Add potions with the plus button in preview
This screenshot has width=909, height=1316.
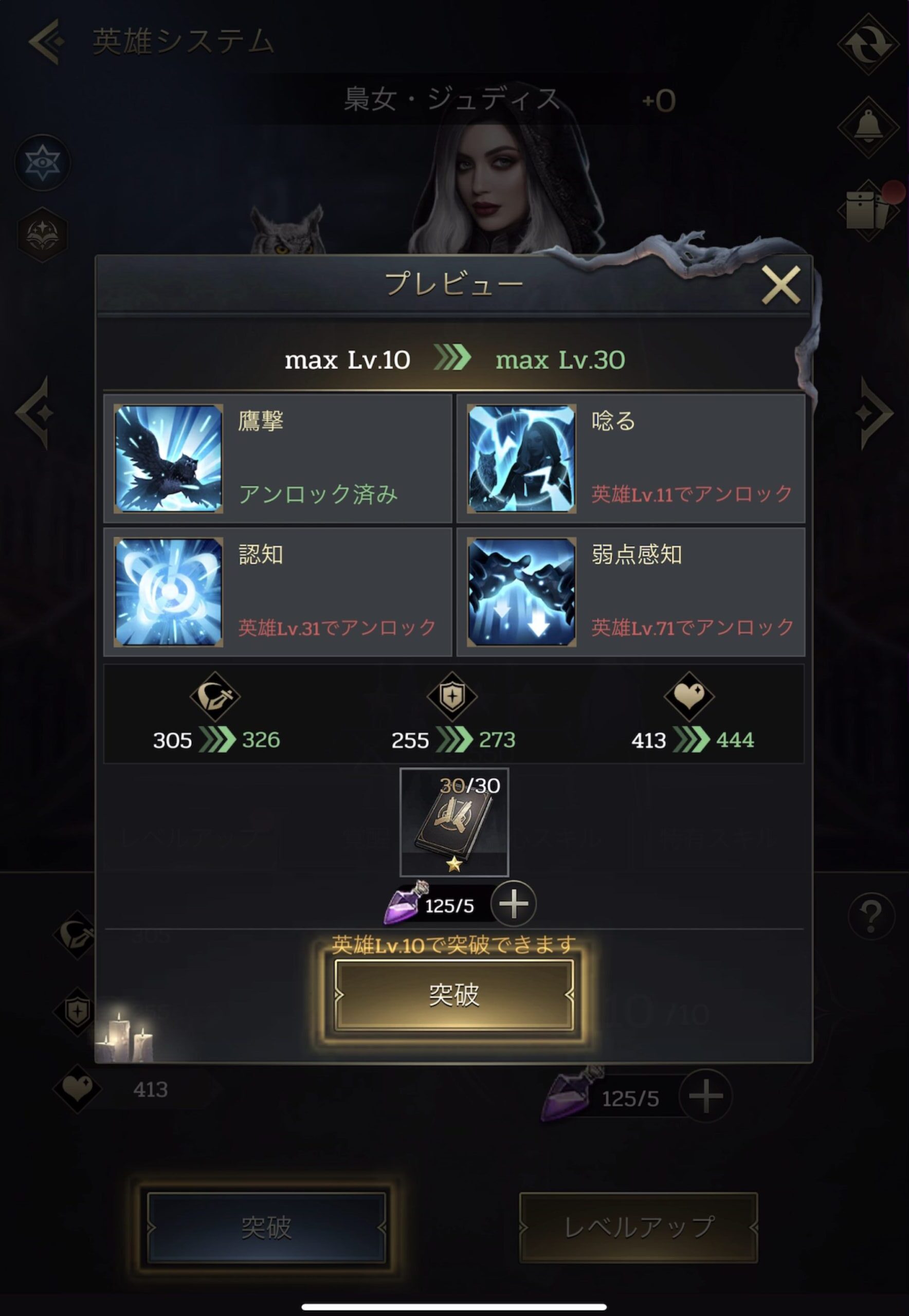[513, 904]
